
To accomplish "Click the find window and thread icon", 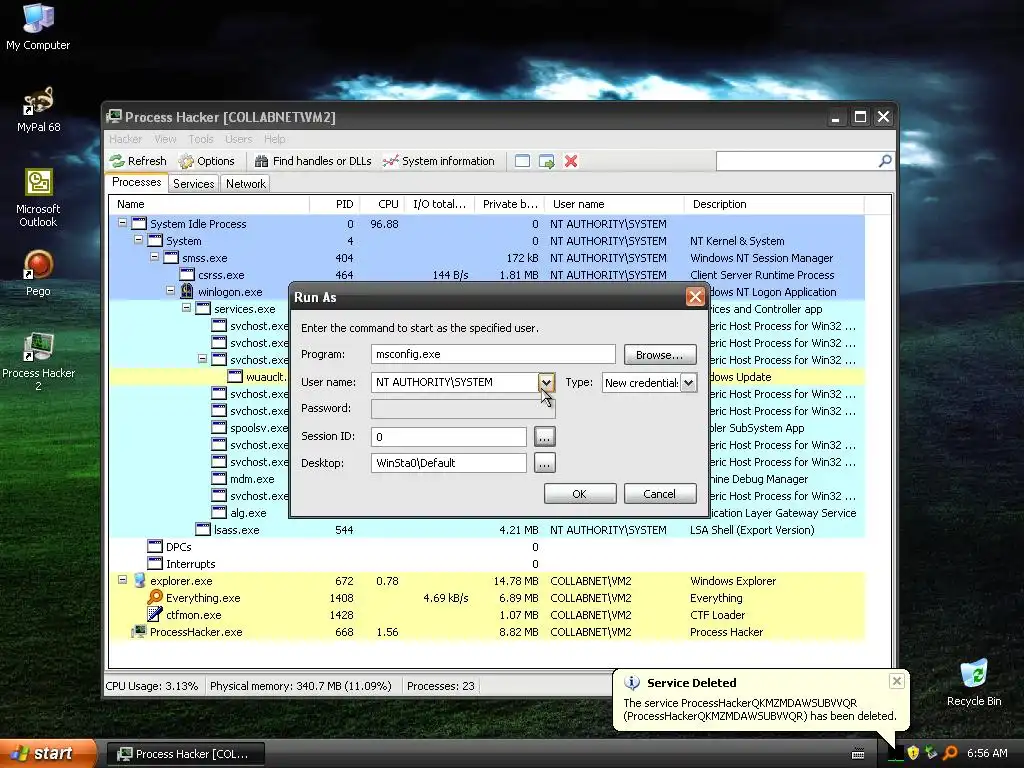I will tap(547, 161).
